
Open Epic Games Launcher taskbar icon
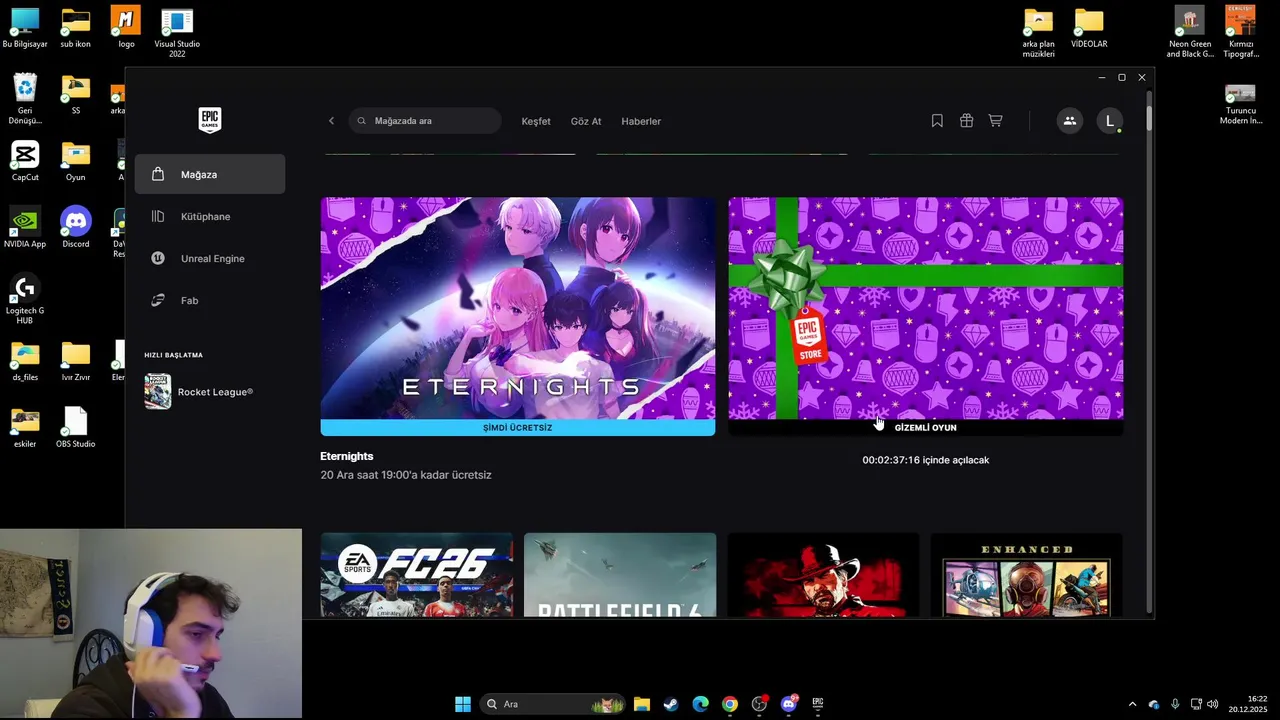click(x=818, y=704)
